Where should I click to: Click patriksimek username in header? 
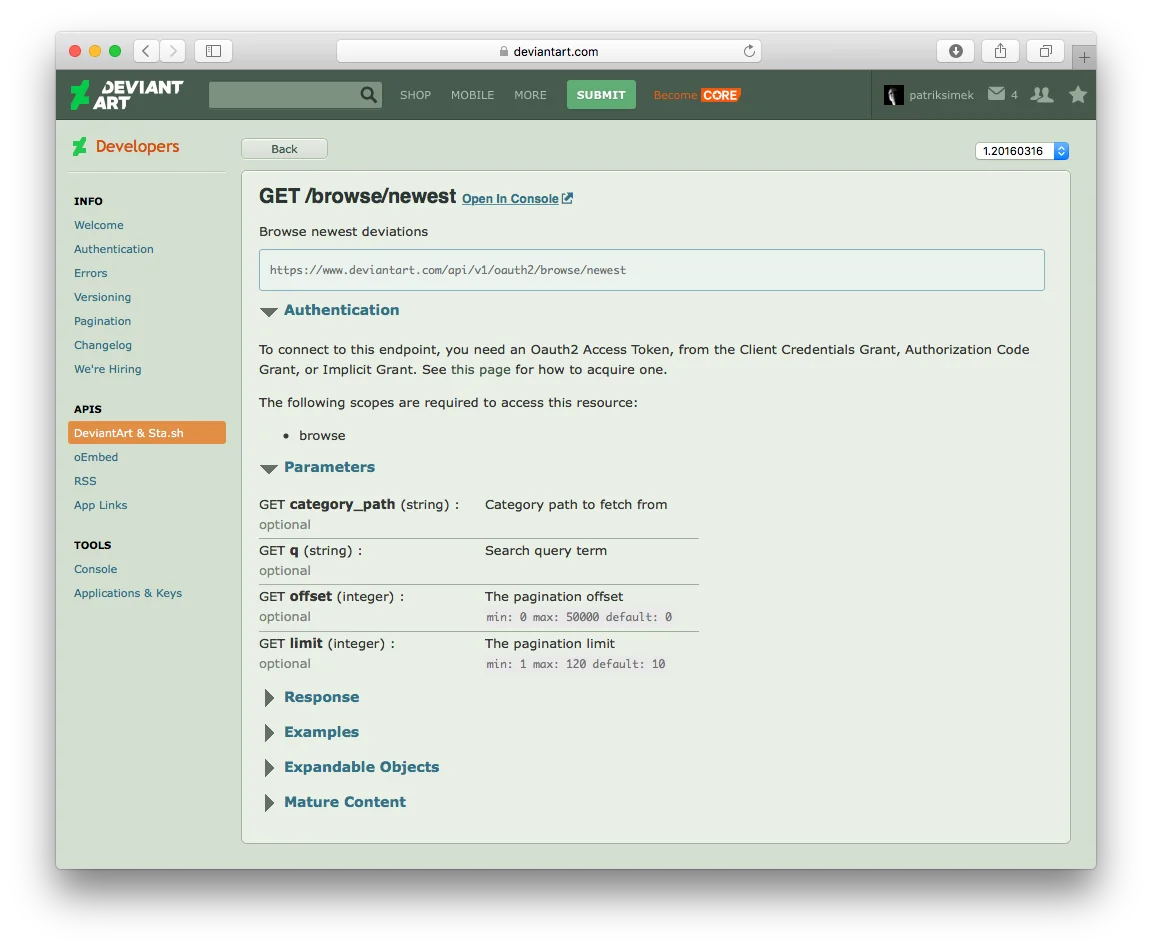pos(941,95)
